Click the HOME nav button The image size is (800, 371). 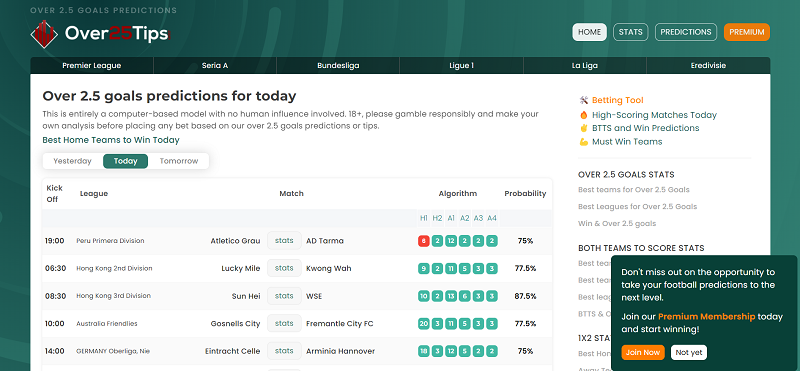pyautogui.click(x=589, y=32)
